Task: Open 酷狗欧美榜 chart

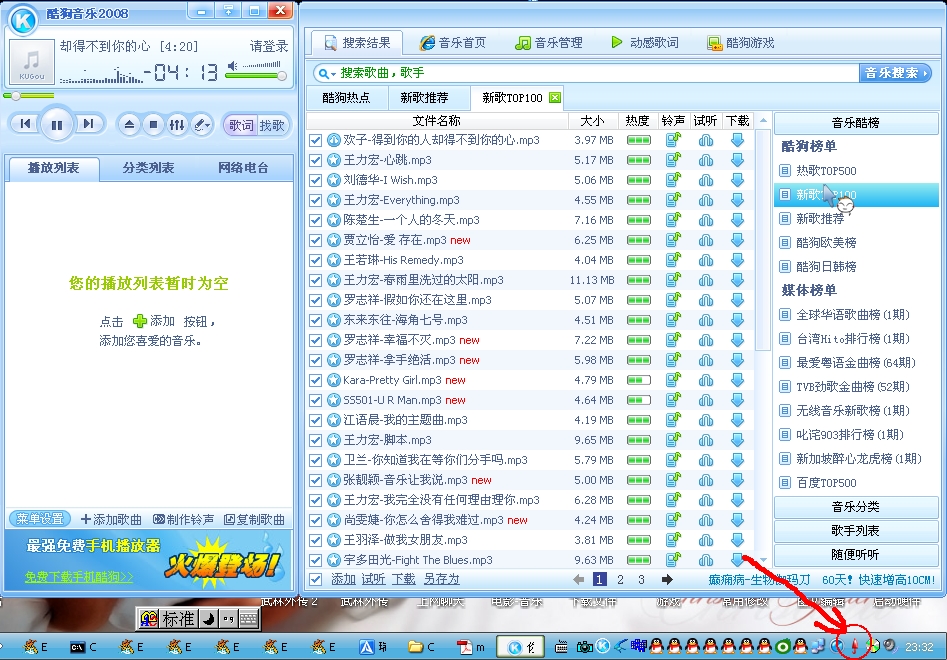Action: (x=826, y=243)
